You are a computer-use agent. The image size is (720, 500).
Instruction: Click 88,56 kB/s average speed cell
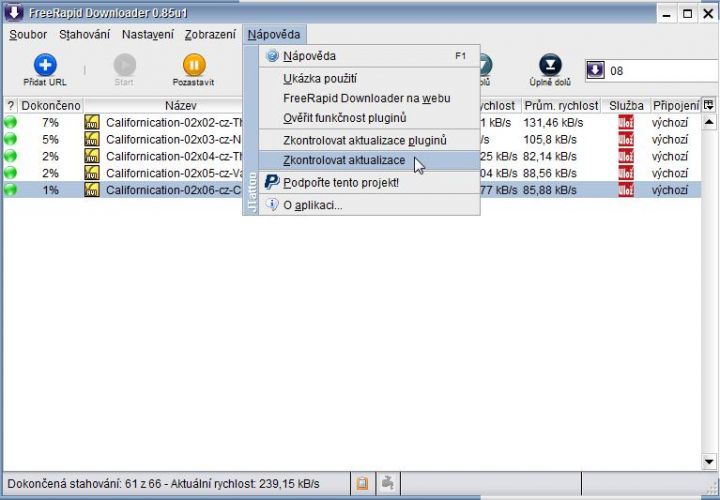point(550,173)
